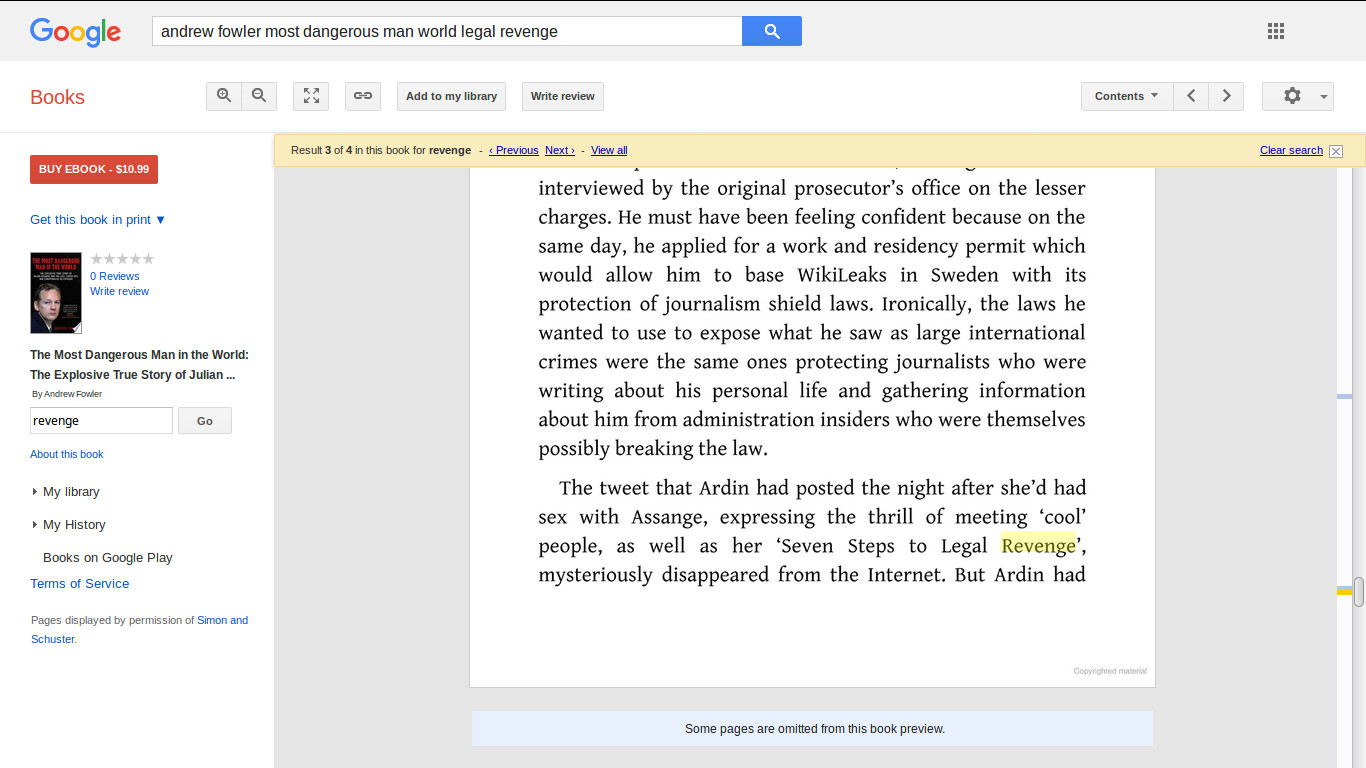View all search results
Image resolution: width=1366 pixels, height=768 pixels.
609,150
